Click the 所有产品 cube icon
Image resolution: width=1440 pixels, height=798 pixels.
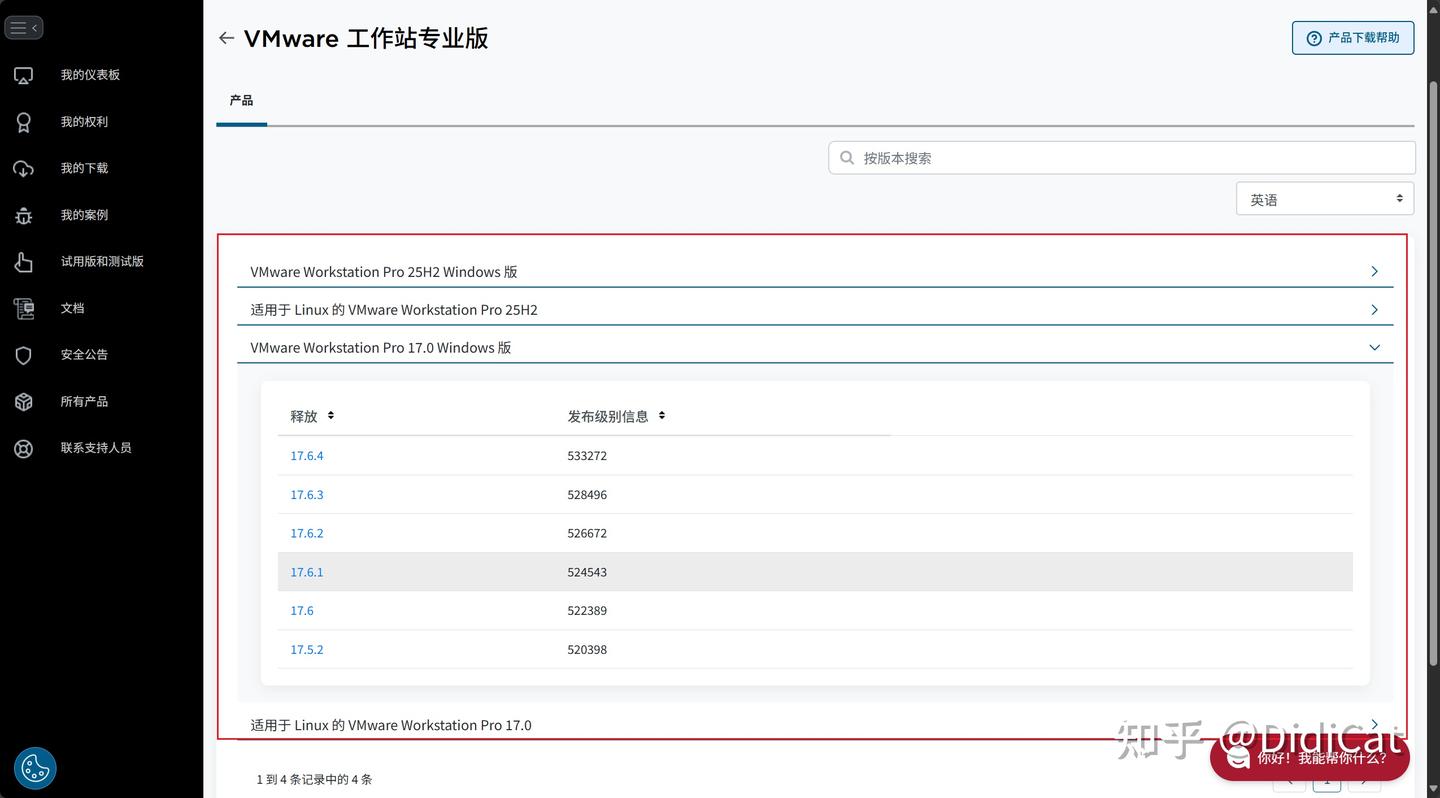[x=24, y=402]
